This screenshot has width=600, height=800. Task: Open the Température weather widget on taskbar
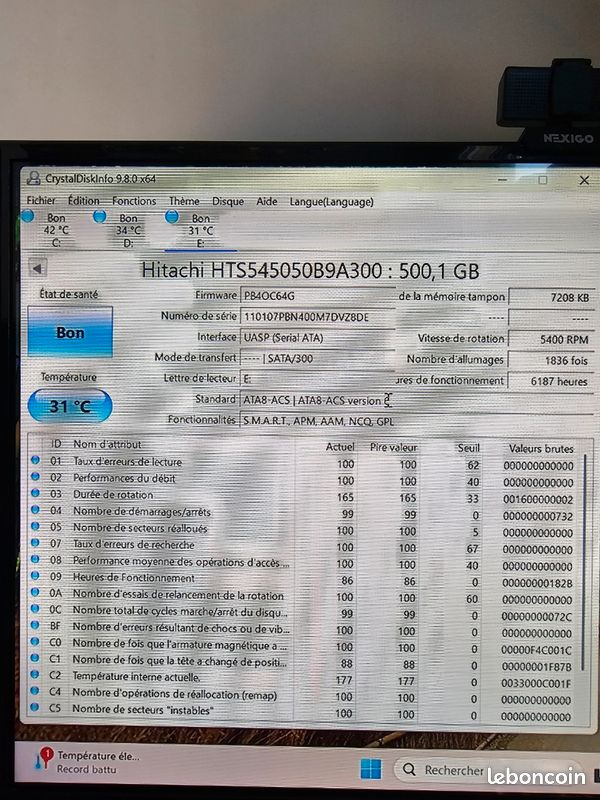click(87, 762)
